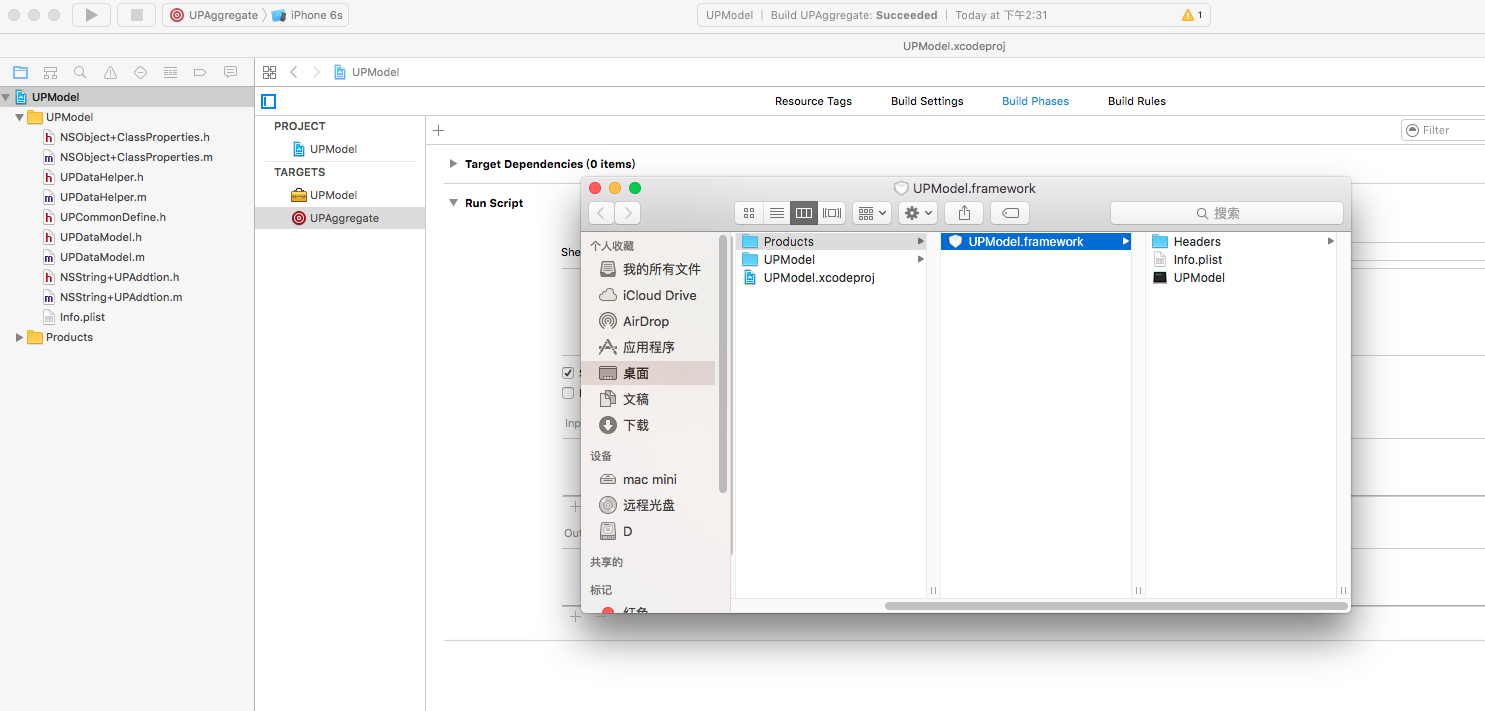Open the Issue navigator warning icon
Screen dimensions: 1485x711
click(x=110, y=72)
